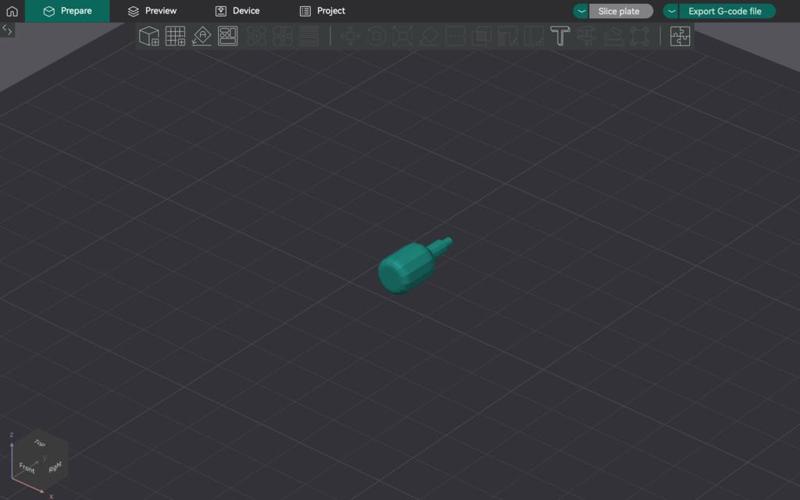Select the Move tool icon
800x500 pixels.
tap(349, 36)
